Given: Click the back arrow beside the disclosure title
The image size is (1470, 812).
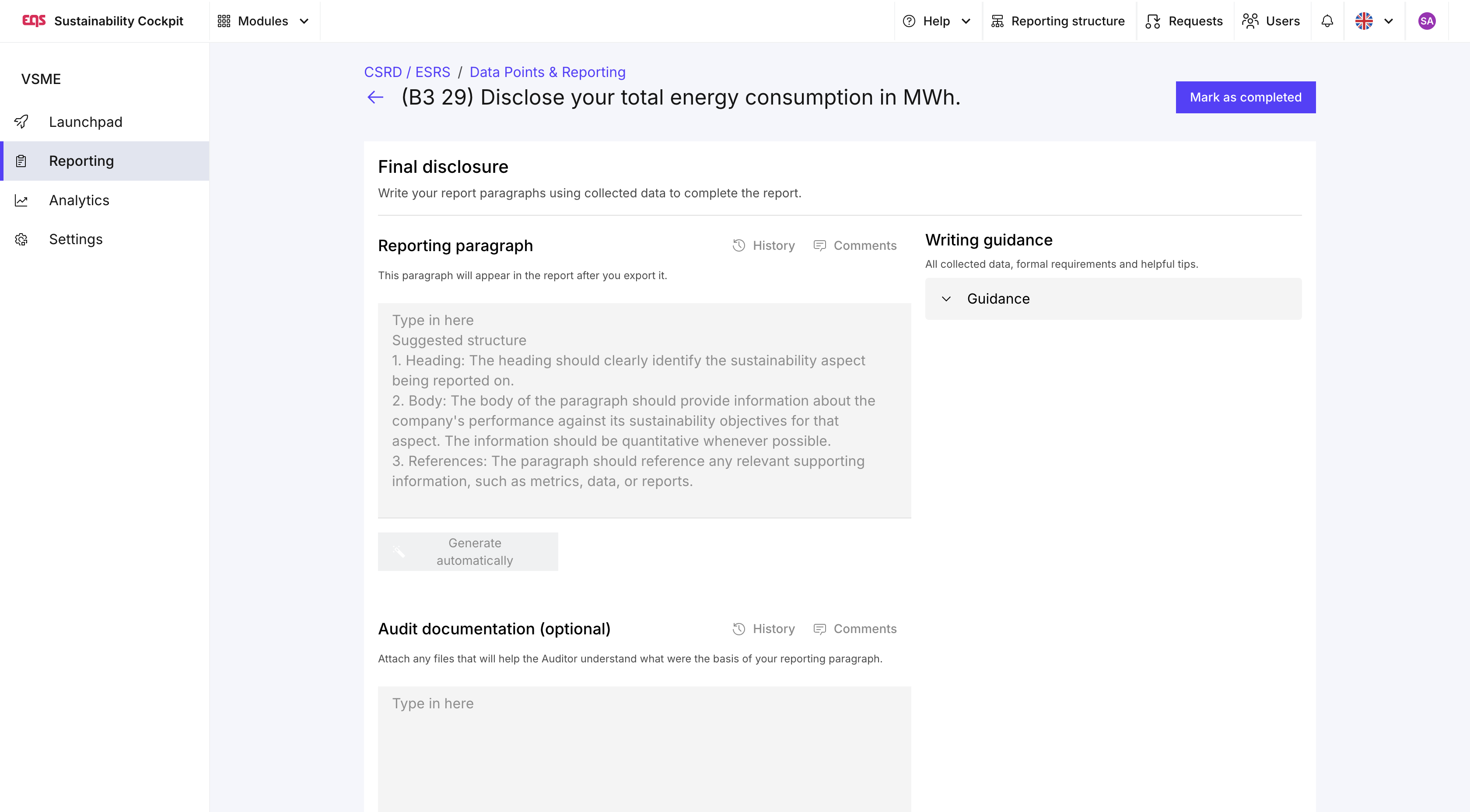Looking at the screenshot, I should pos(375,98).
